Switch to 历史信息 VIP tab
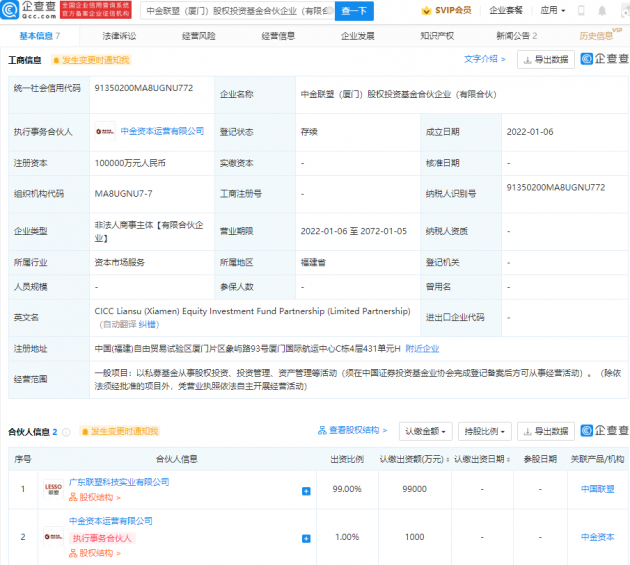The image size is (630, 565). point(600,35)
